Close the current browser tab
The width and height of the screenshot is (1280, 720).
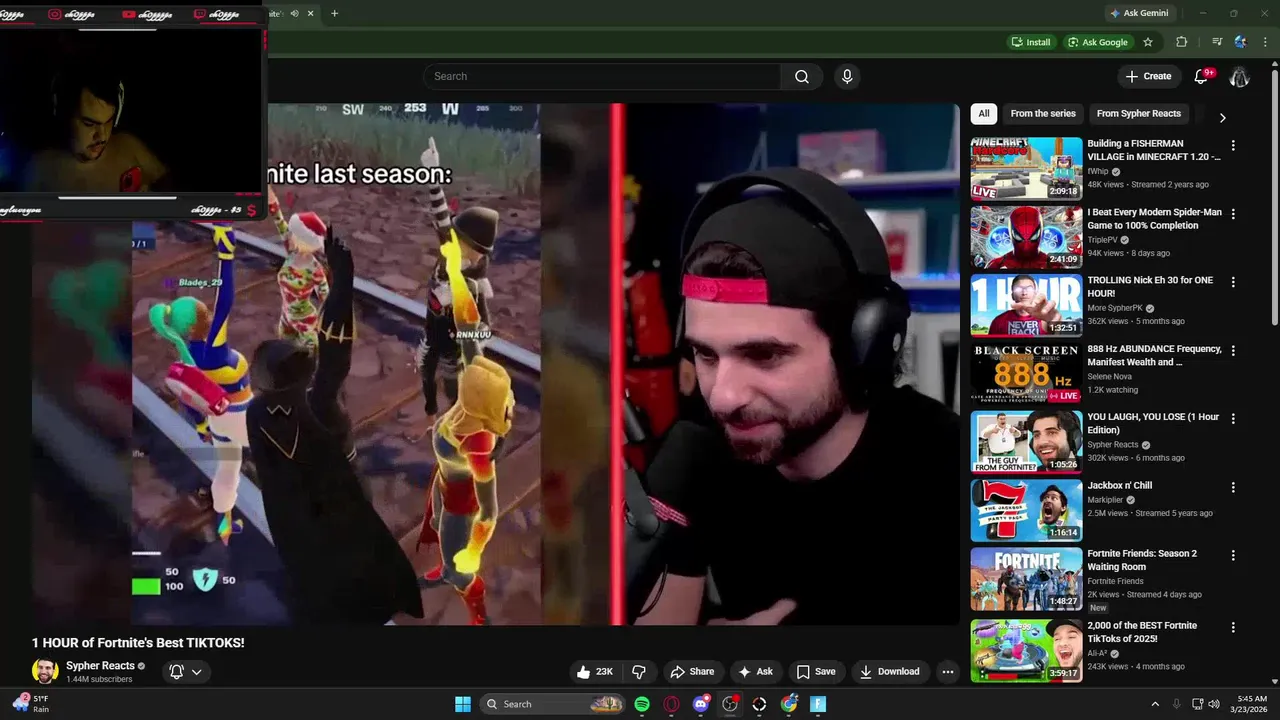click(x=310, y=13)
